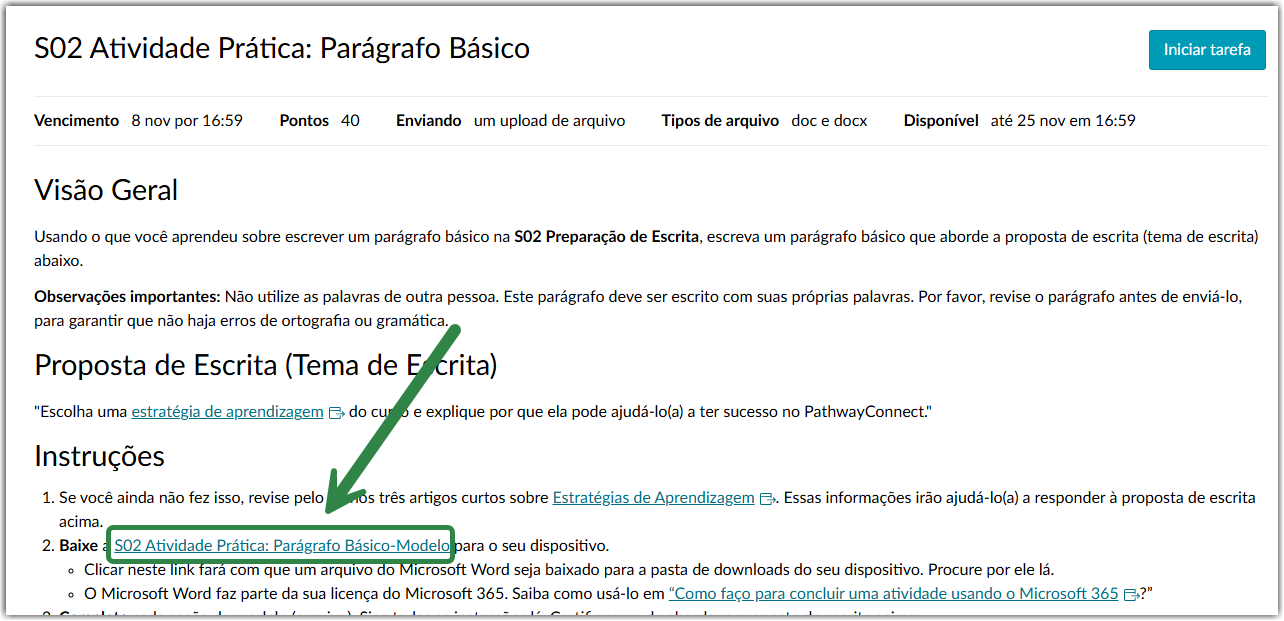Click the external-link icon beside "Estratégias de Aprendizagem"
The width and height of the screenshot is (1284, 621).
766,497
